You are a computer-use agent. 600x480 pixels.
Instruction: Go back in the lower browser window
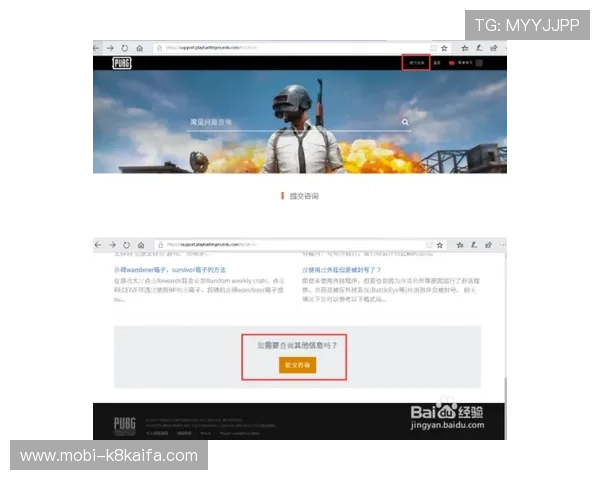coord(98,245)
